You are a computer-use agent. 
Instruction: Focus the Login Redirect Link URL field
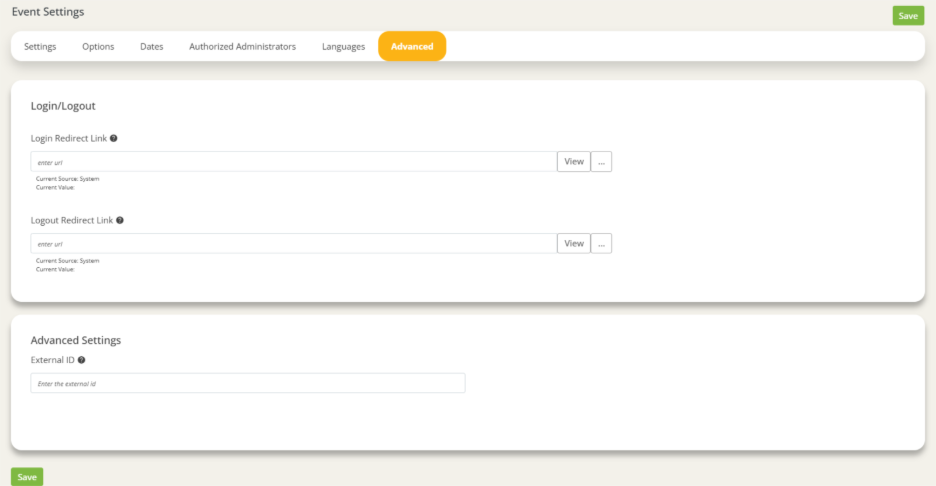(293, 161)
